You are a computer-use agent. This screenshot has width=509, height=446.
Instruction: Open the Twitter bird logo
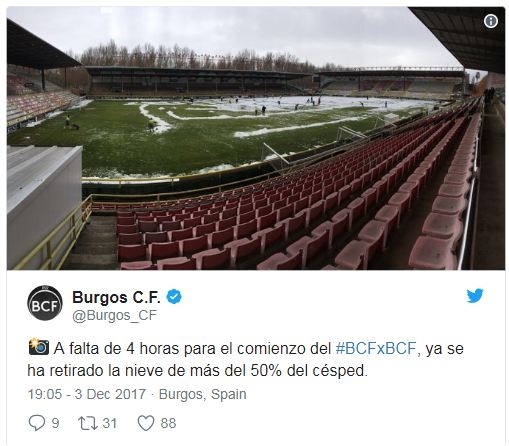pos(475,295)
